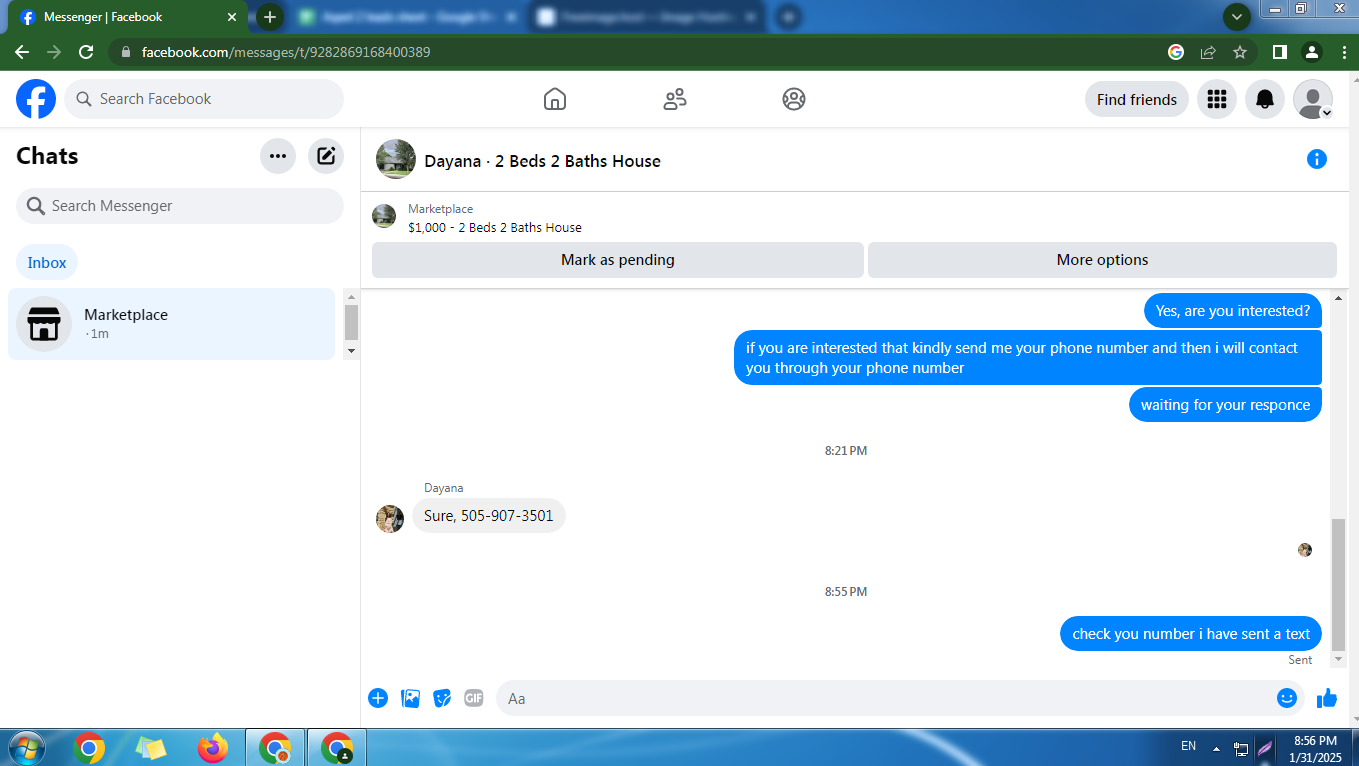Open Firefox from the taskbar

click(x=212, y=747)
